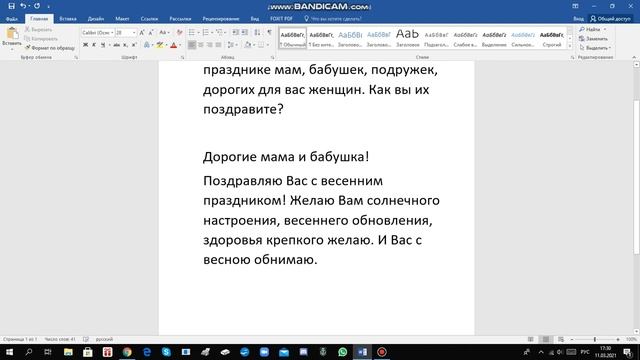
Task: Open Windows Start menu
Action: 9,352
